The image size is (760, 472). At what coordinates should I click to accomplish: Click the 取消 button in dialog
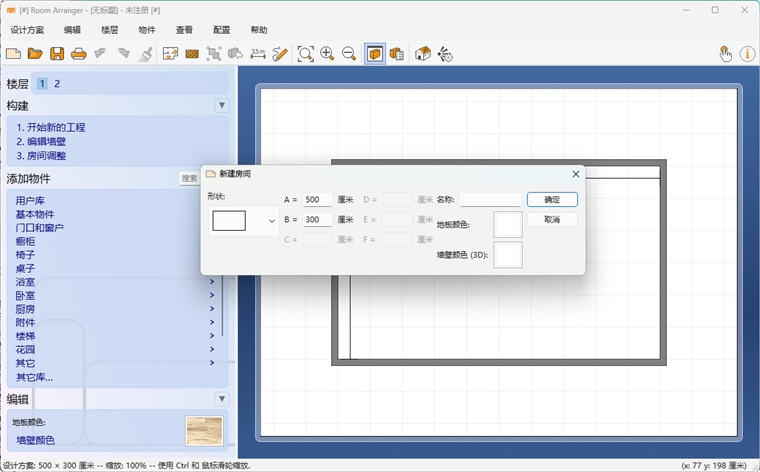coord(552,220)
